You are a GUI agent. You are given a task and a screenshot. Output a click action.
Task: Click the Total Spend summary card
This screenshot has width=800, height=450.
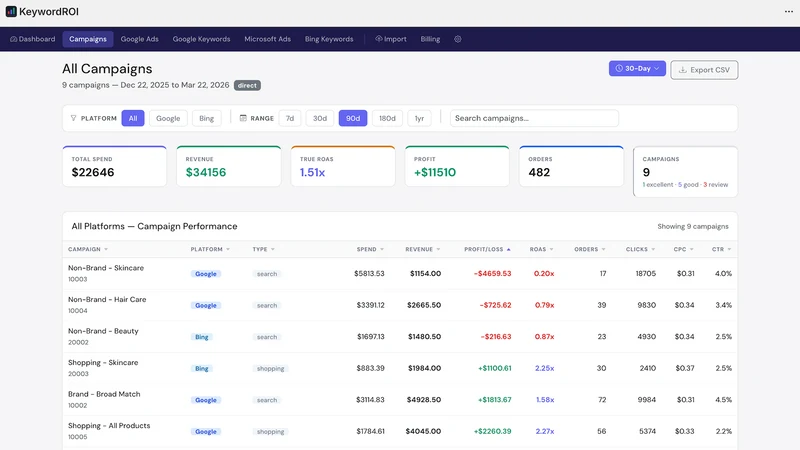pyautogui.click(x=115, y=166)
